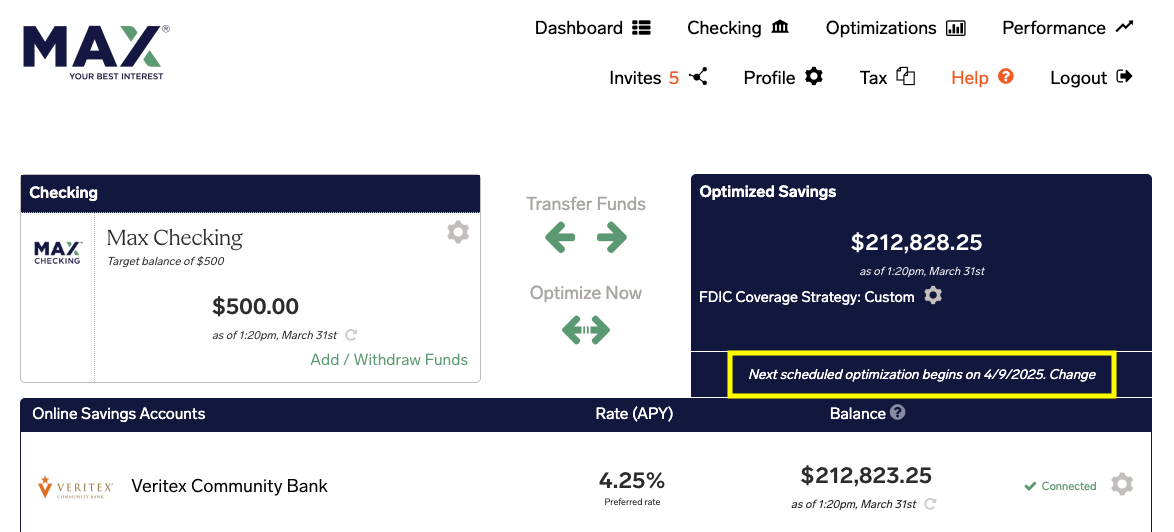This screenshot has height=532, width=1174.
Task: Click the Max Checking logo thumbnail
Action: (58, 253)
